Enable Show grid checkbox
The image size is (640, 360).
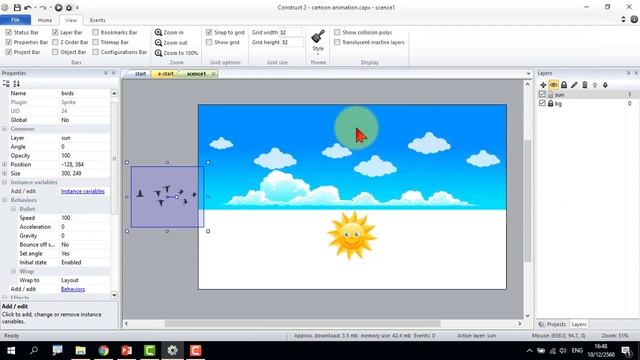(209, 42)
